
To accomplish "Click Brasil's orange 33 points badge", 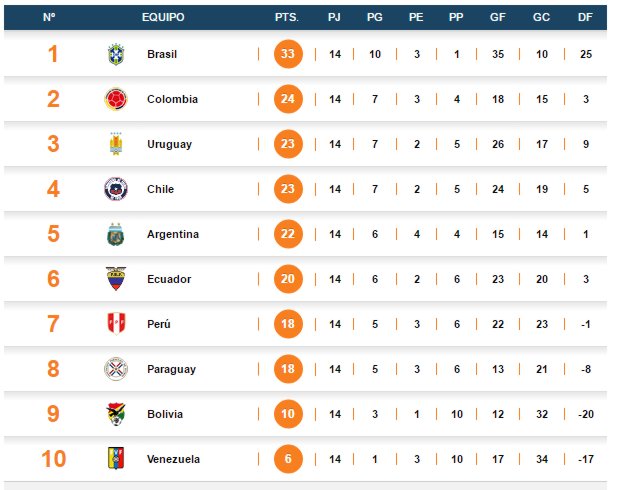I will click(x=288, y=54).
